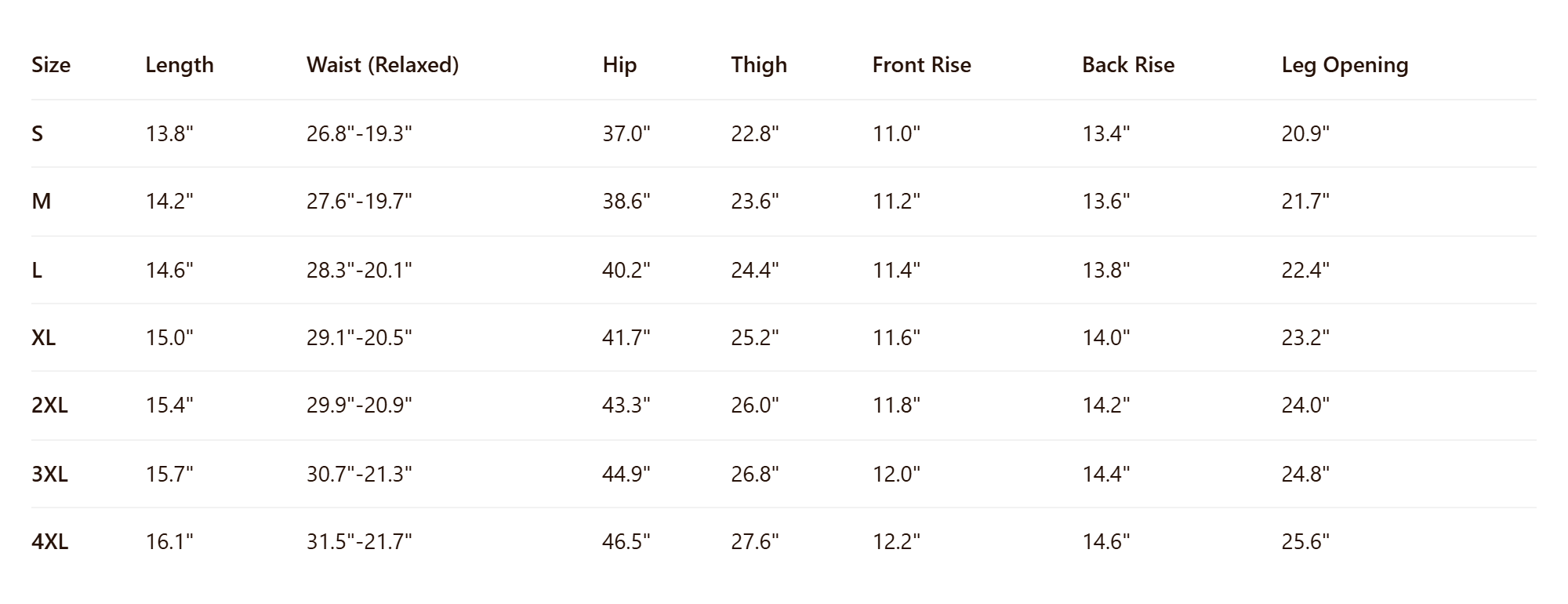Image resolution: width=1568 pixels, height=604 pixels.
Task: Click the waist value 28.3"-20.1"
Action: [359, 271]
